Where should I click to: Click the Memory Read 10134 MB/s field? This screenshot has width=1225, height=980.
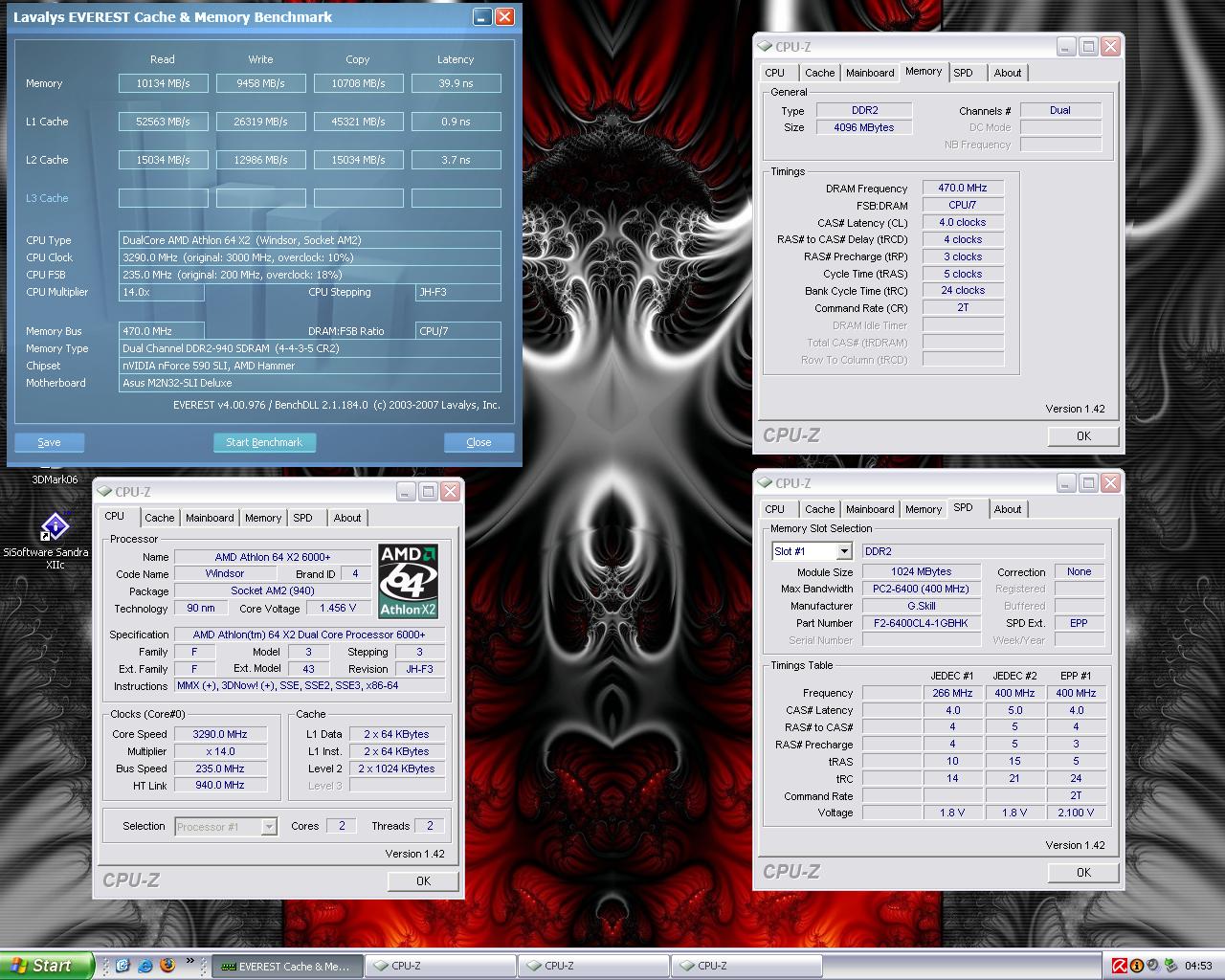coord(164,83)
